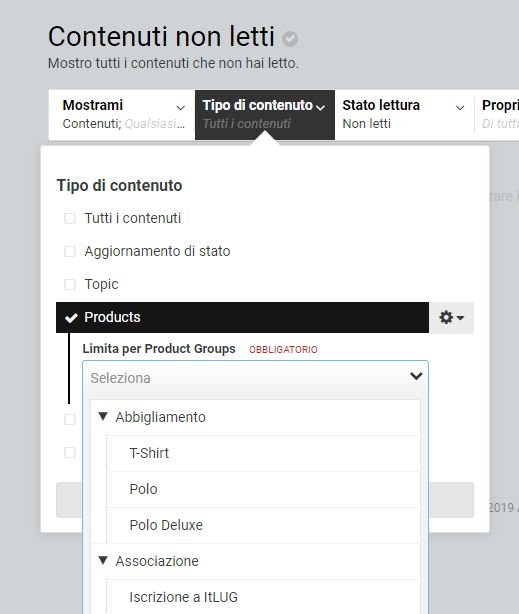The image size is (519, 614).
Task: Collapse the Associazione group triangle
Action: coord(103,560)
